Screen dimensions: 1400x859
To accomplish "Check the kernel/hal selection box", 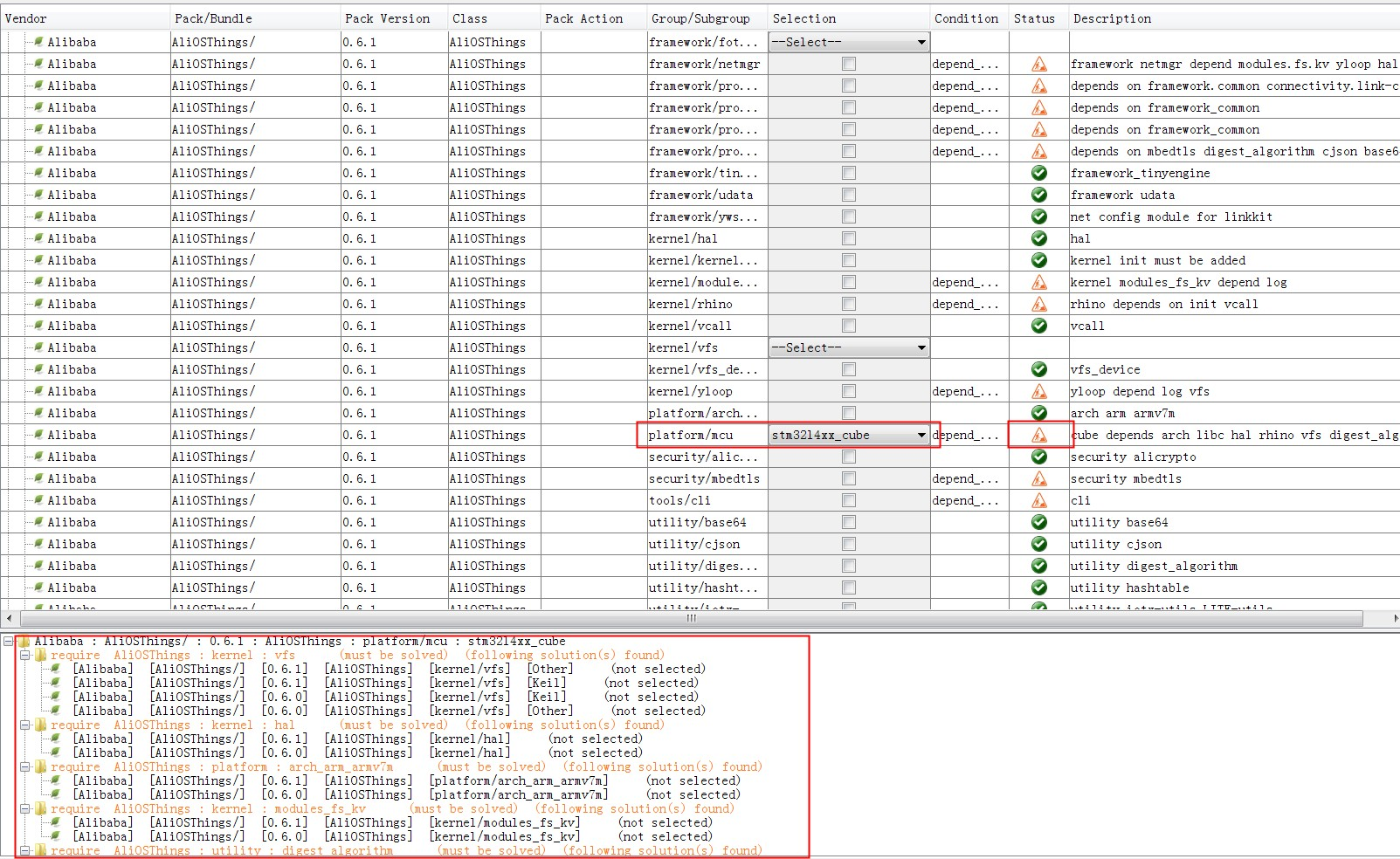I will [x=849, y=238].
